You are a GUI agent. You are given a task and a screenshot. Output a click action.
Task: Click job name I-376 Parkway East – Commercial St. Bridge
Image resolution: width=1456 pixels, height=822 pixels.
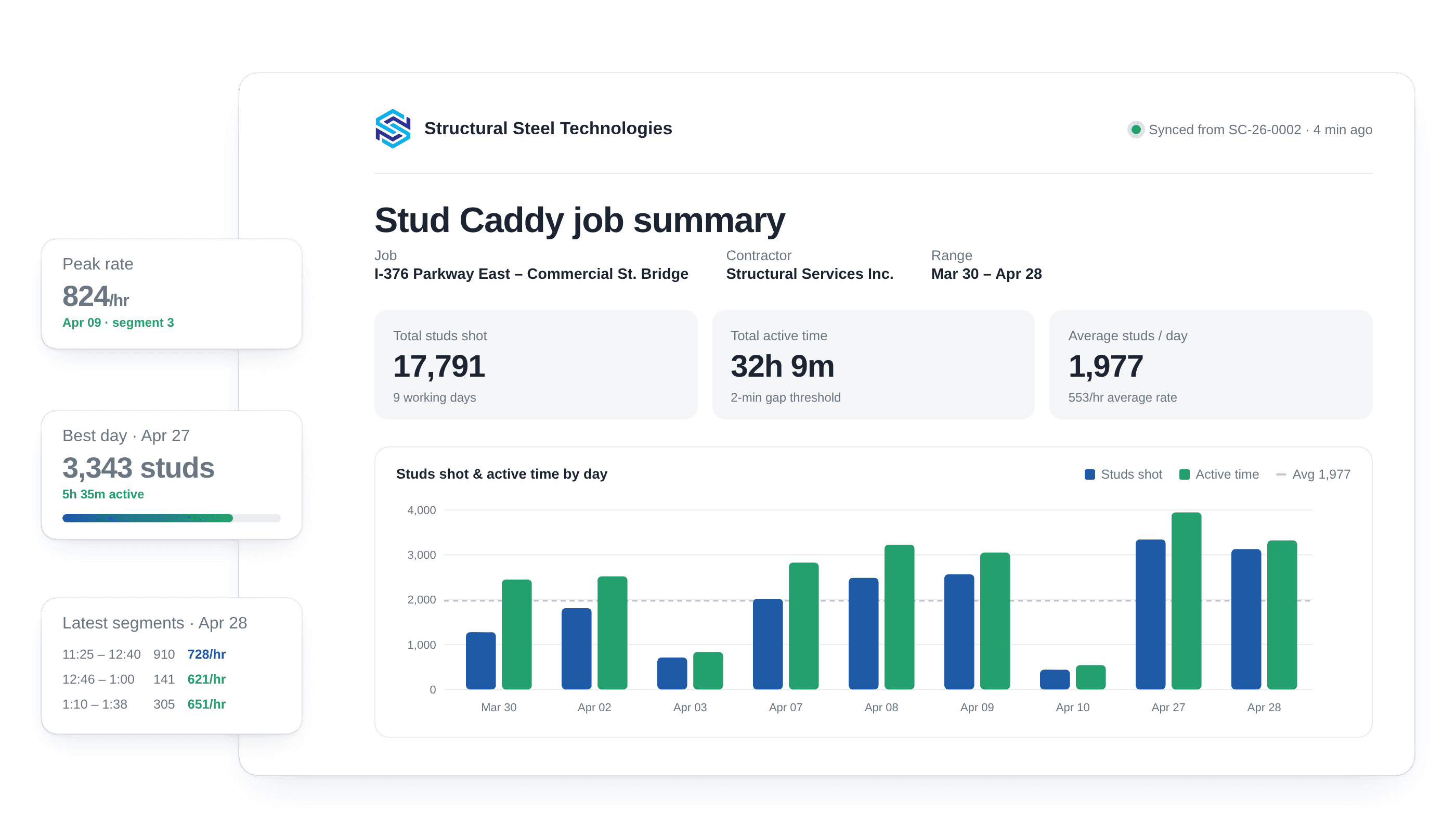point(531,274)
